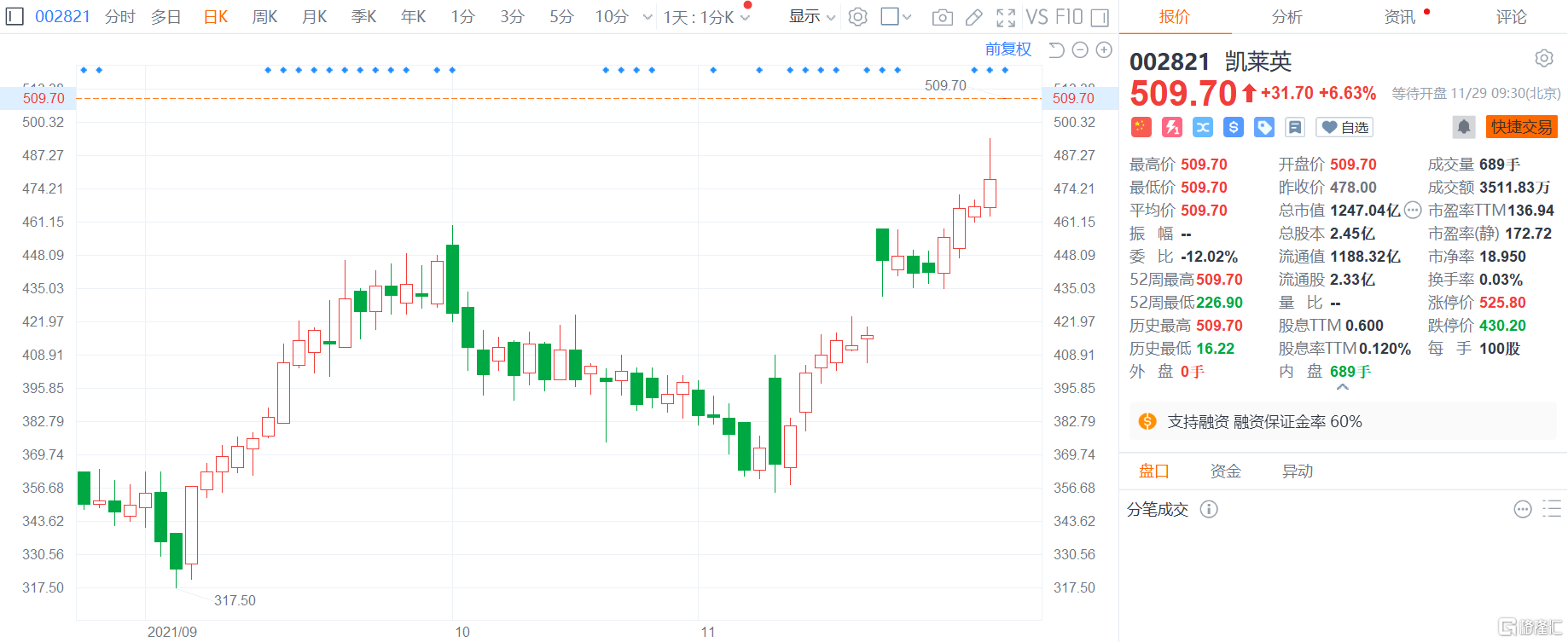Zoom out chart with minus icon
Screen dimensions: 1568x642
point(1080,50)
